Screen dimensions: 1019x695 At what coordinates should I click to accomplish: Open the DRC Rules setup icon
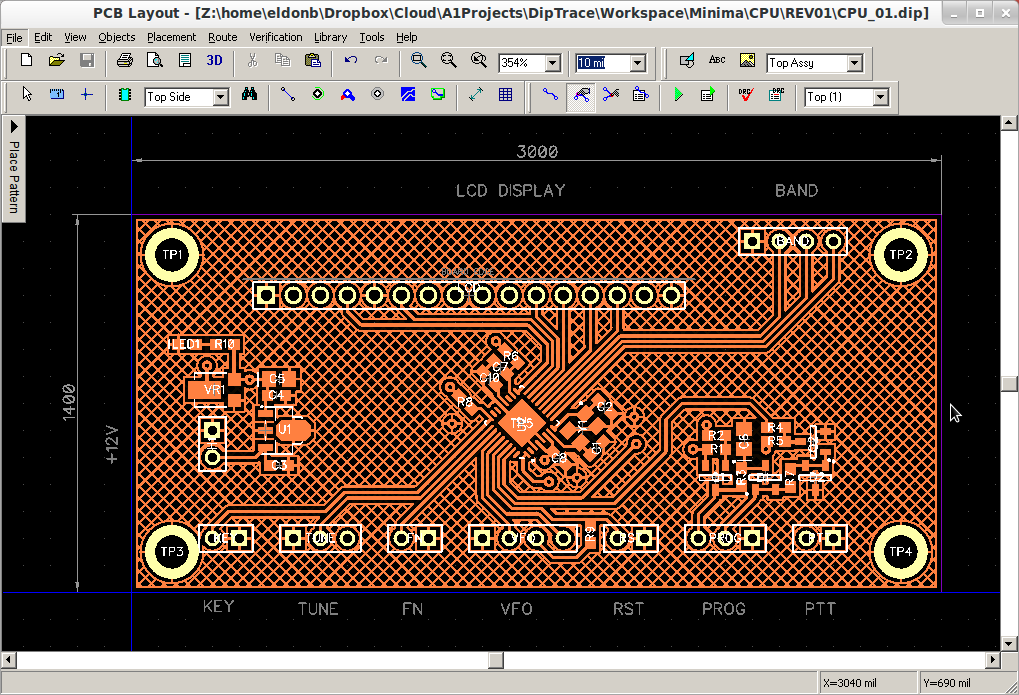(776, 94)
